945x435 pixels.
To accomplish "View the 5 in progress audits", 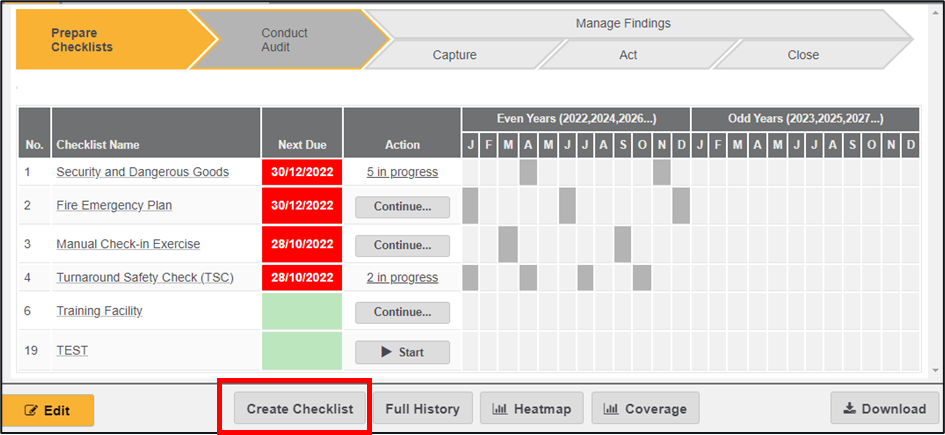I will (402, 172).
